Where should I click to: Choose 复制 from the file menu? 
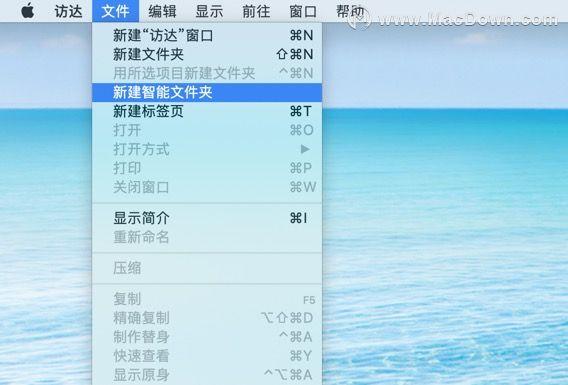point(207,299)
